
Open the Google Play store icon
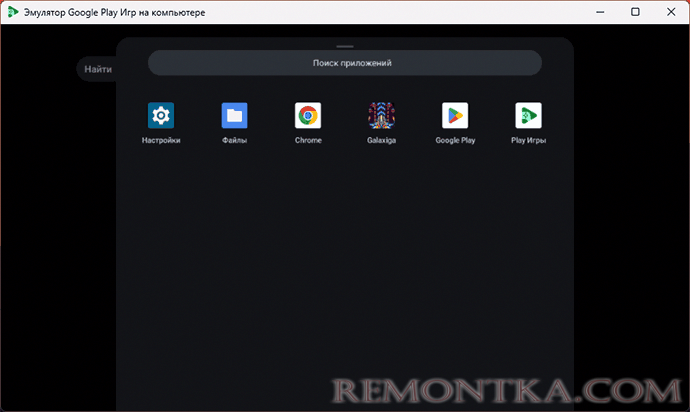click(455, 116)
